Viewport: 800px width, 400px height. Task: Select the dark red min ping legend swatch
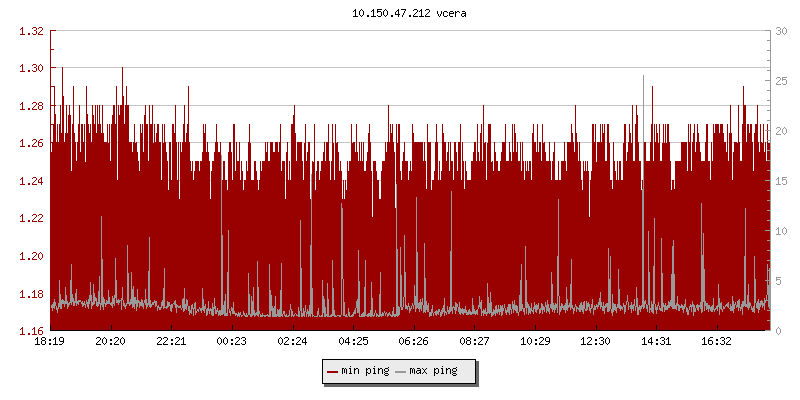[332, 372]
